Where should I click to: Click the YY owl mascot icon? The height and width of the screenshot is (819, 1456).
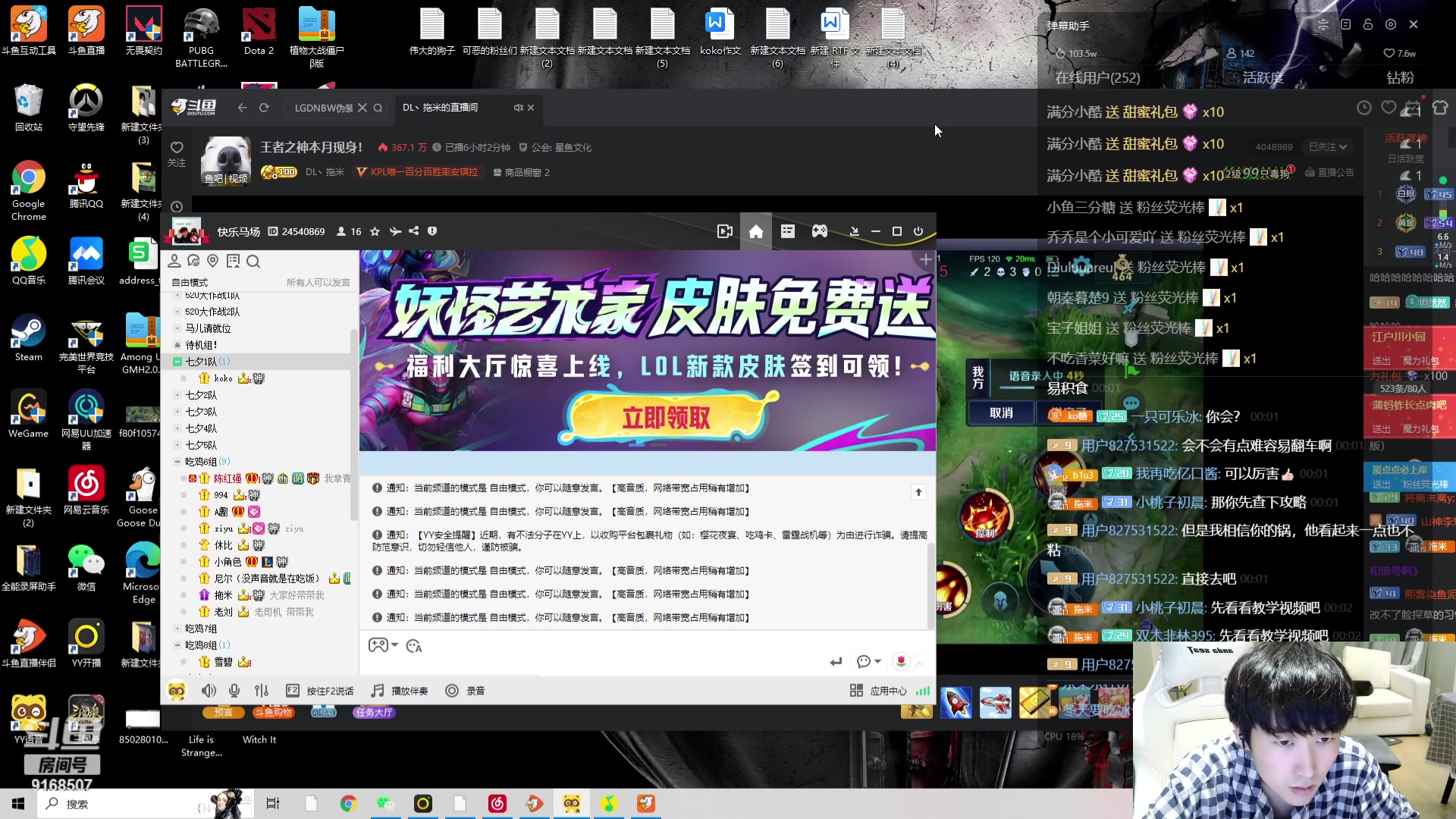[177, 691]
